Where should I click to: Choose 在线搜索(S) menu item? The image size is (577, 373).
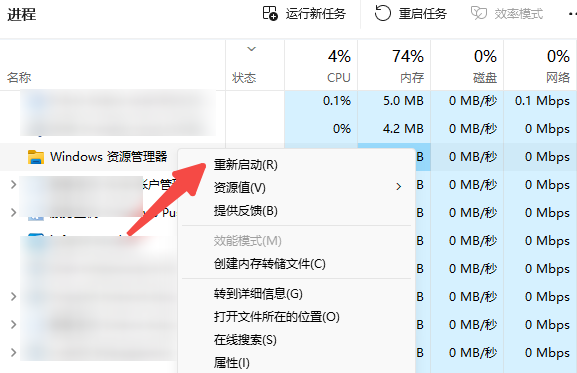(245, 339)
